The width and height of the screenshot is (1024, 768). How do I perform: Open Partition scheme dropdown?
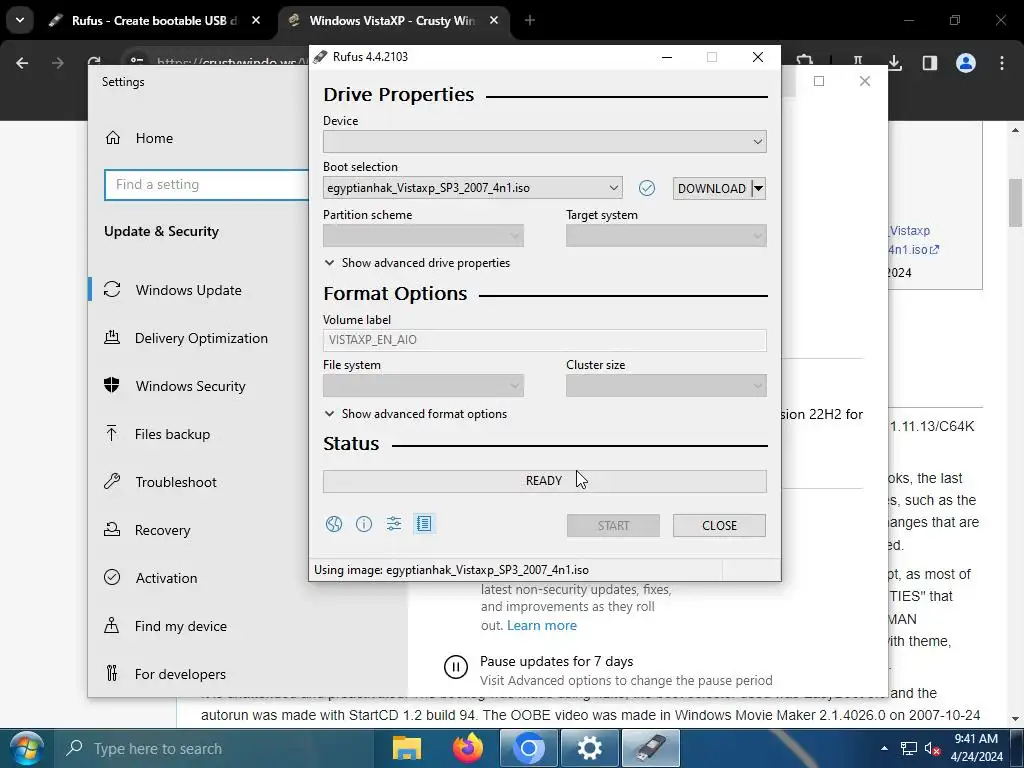[x=423, y=236]
